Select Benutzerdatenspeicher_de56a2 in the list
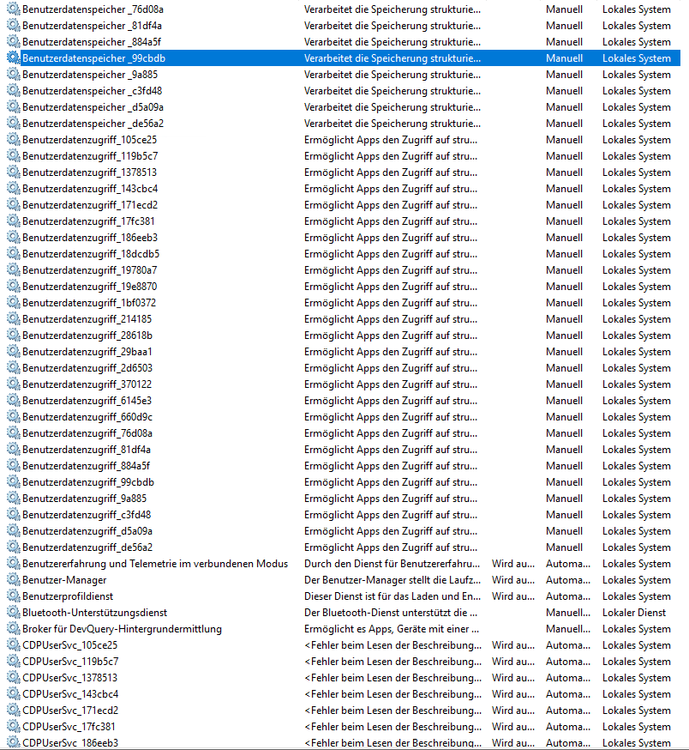Viewport: 689px width, 750px height. (x=92, y=123)
